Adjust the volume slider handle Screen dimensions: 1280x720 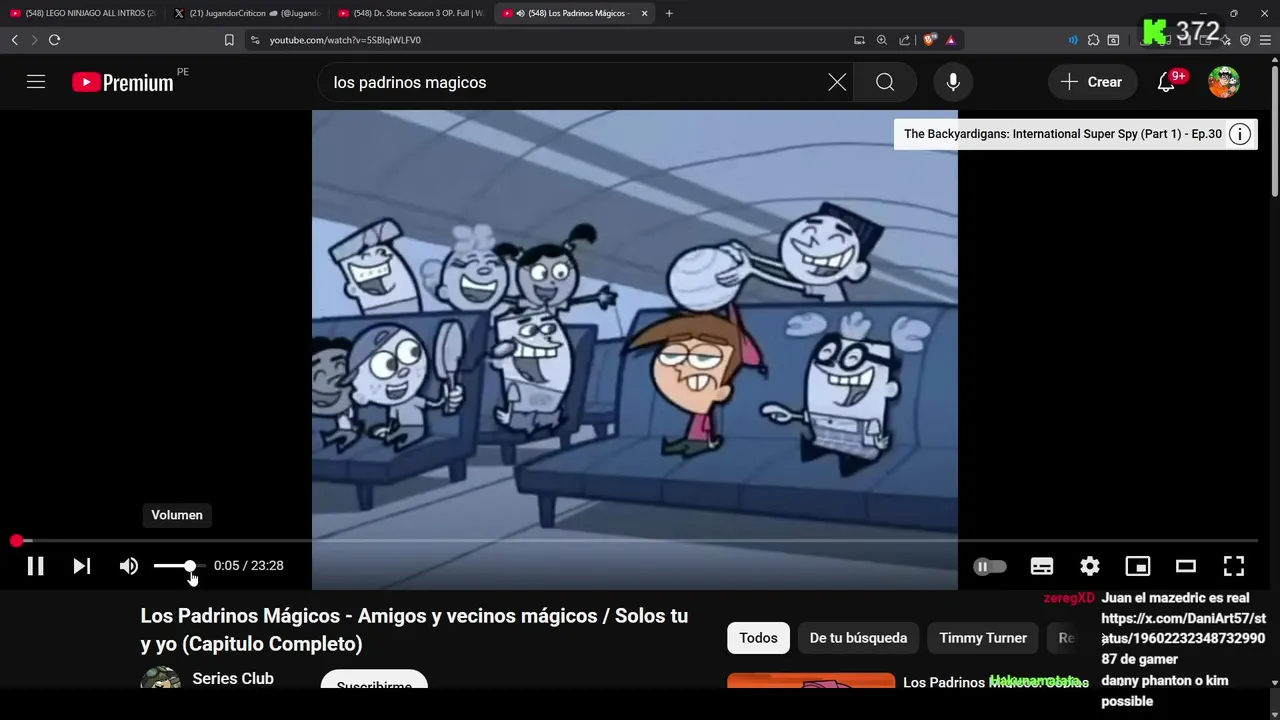click(190, 566)
